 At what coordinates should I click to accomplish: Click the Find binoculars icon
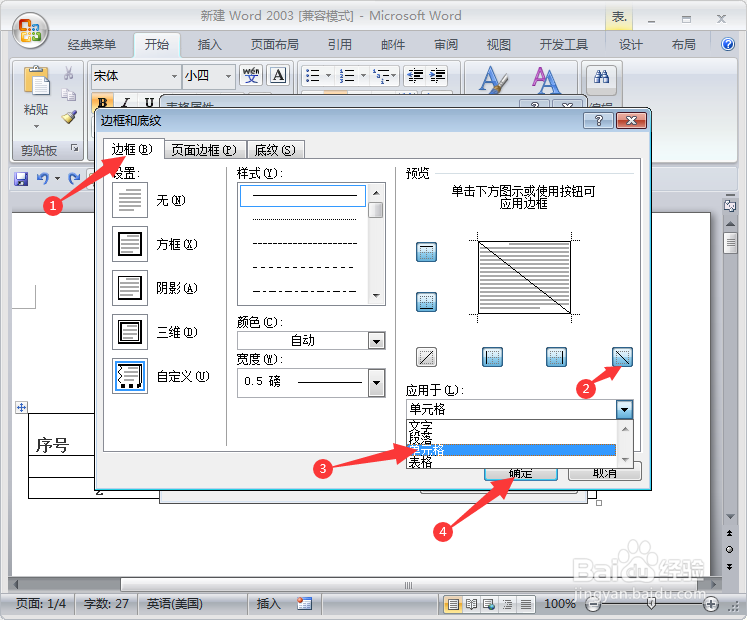coord(601,77)
